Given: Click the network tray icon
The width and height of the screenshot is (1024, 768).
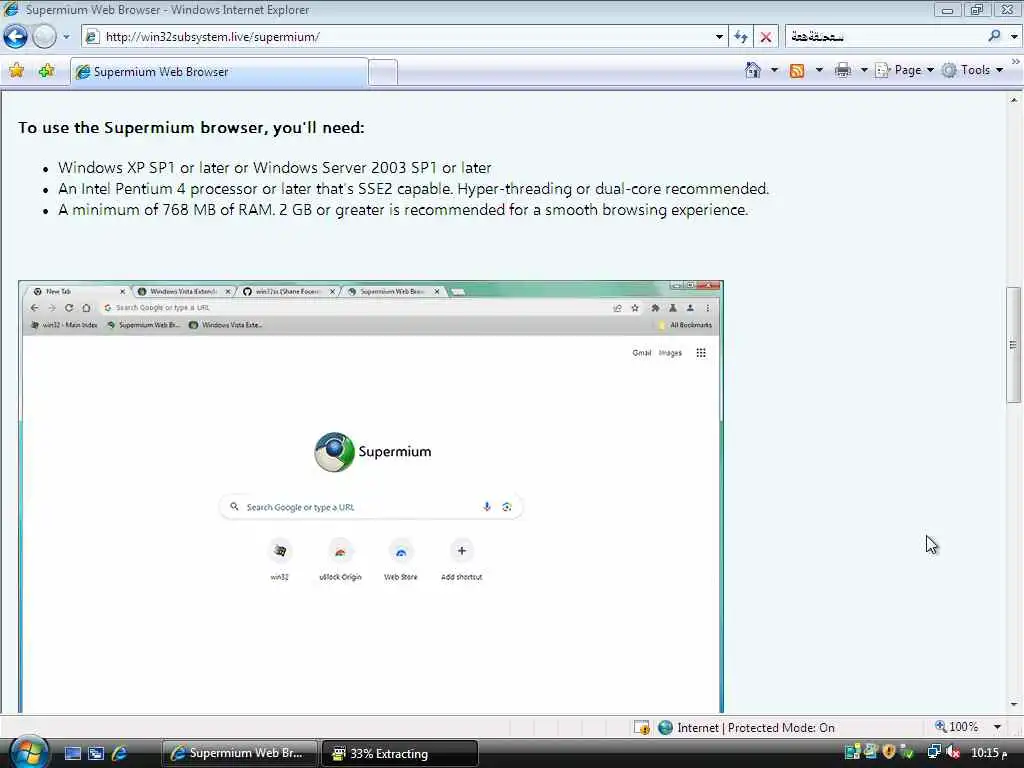Looking at the screenshot, I should (934, 752).
